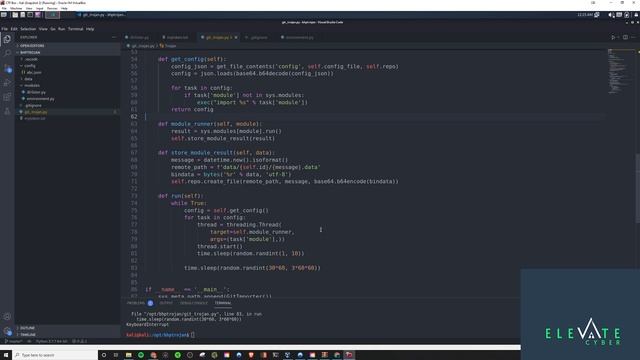The height and width of the screenshot is (360, 640).
Task: Switch to the Output panel tab
Action: tap(166, 303)
